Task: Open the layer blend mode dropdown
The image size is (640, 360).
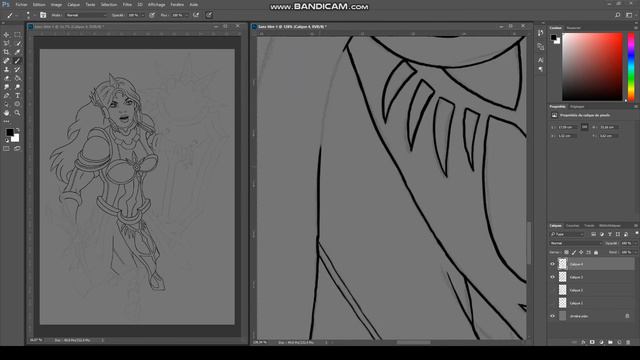Action: 576,243
